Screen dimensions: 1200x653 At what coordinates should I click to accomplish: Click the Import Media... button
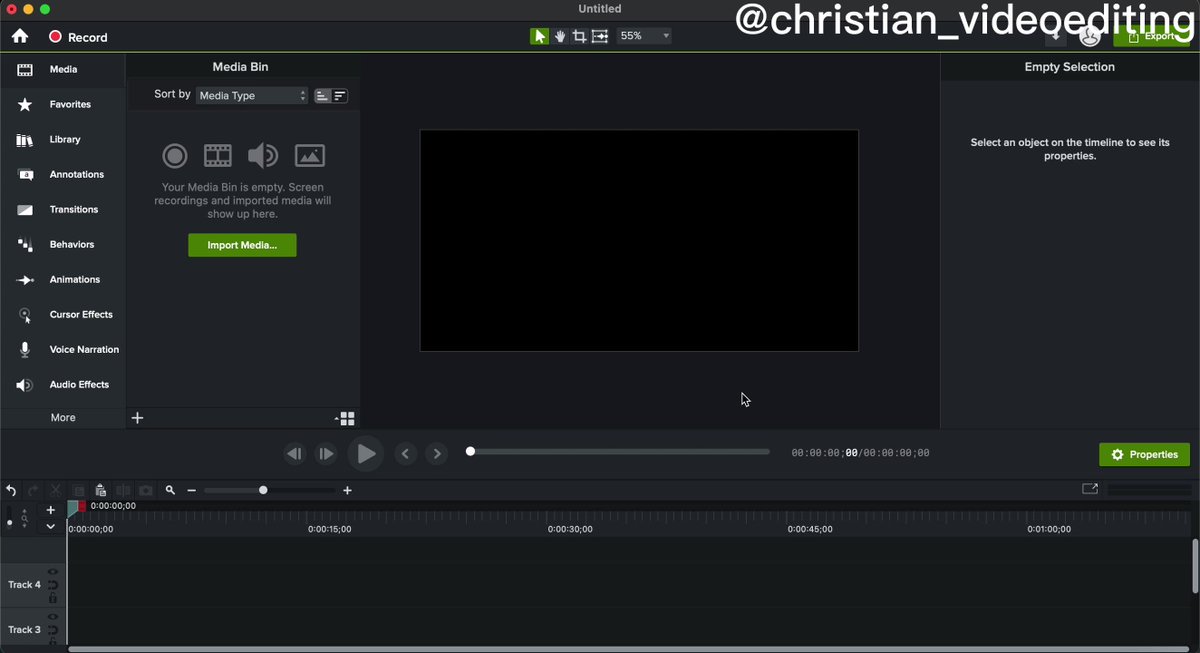pyautogui.click(x=242, y=245)
